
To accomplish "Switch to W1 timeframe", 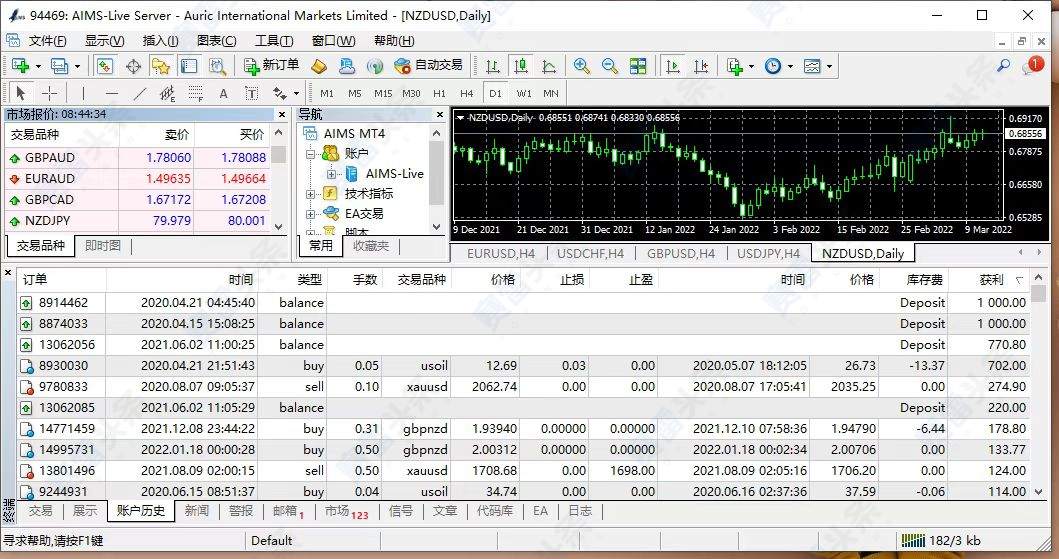I will [x=524, y=93].
